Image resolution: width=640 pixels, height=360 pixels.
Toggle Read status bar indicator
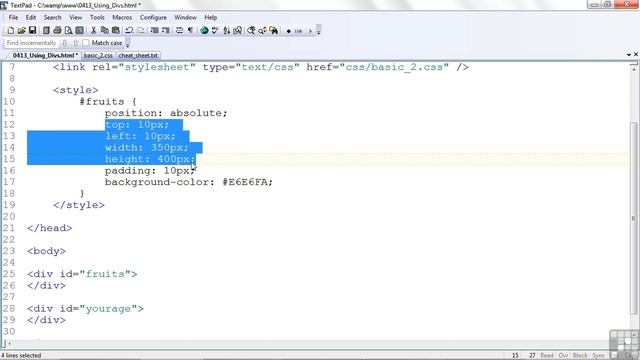(x=547, y=356)
